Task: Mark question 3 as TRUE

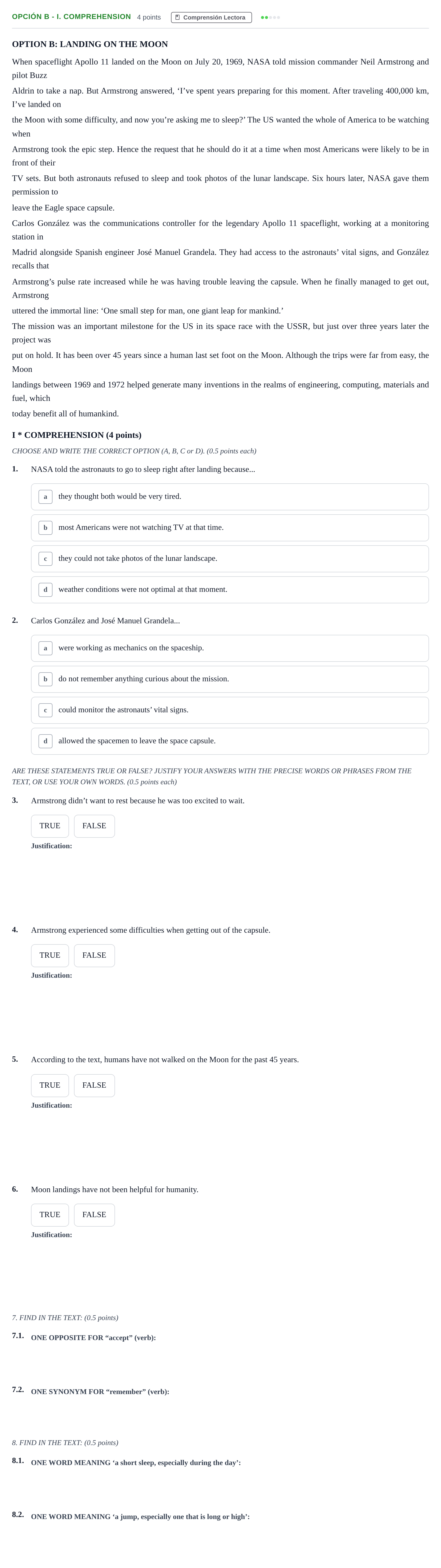Action: [x=50, y=826]
